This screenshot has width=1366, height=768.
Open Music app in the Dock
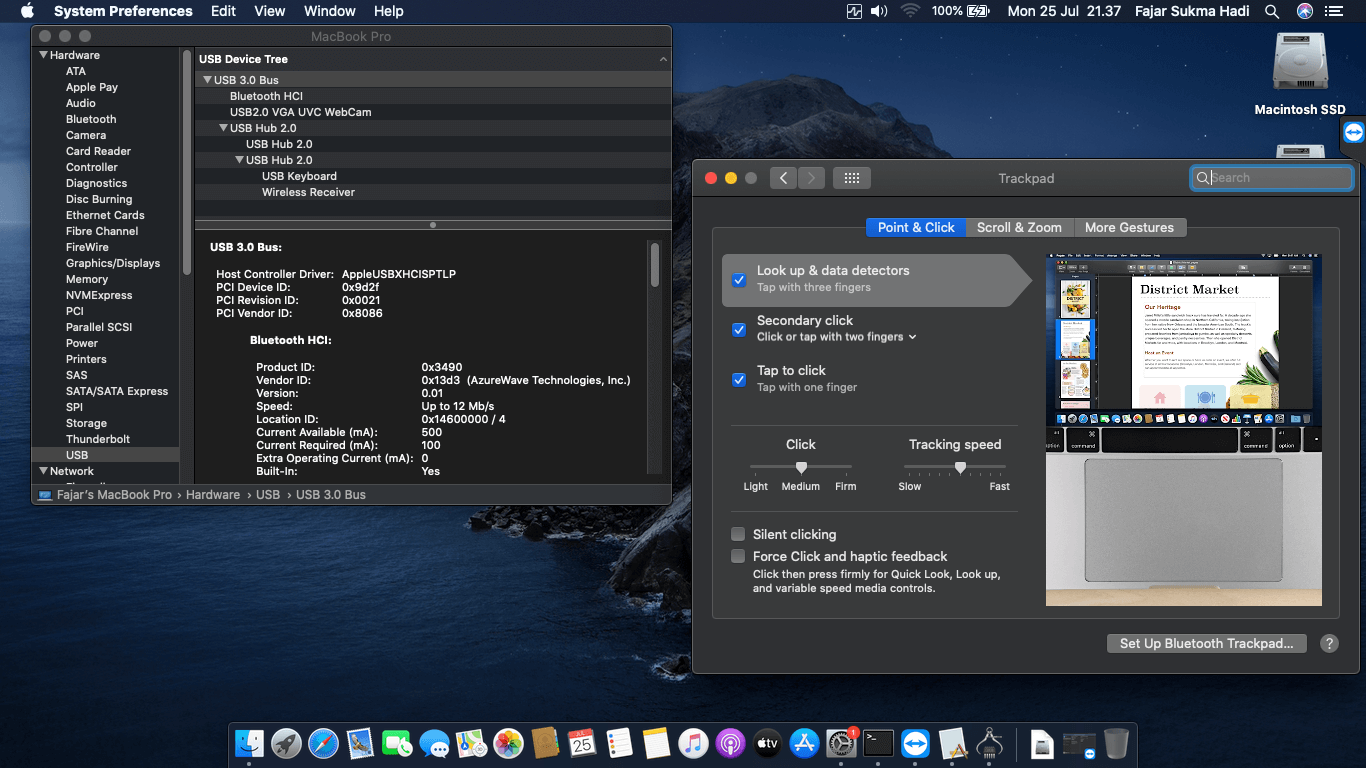coord(693,743)
